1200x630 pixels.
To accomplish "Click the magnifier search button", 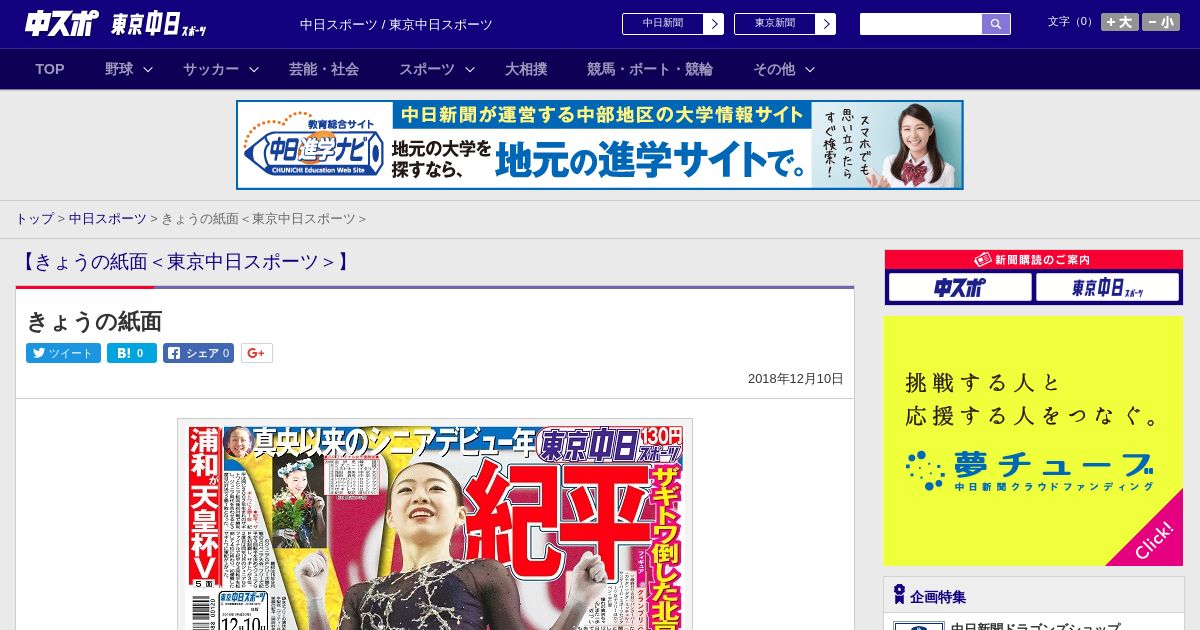I will 996,24.
